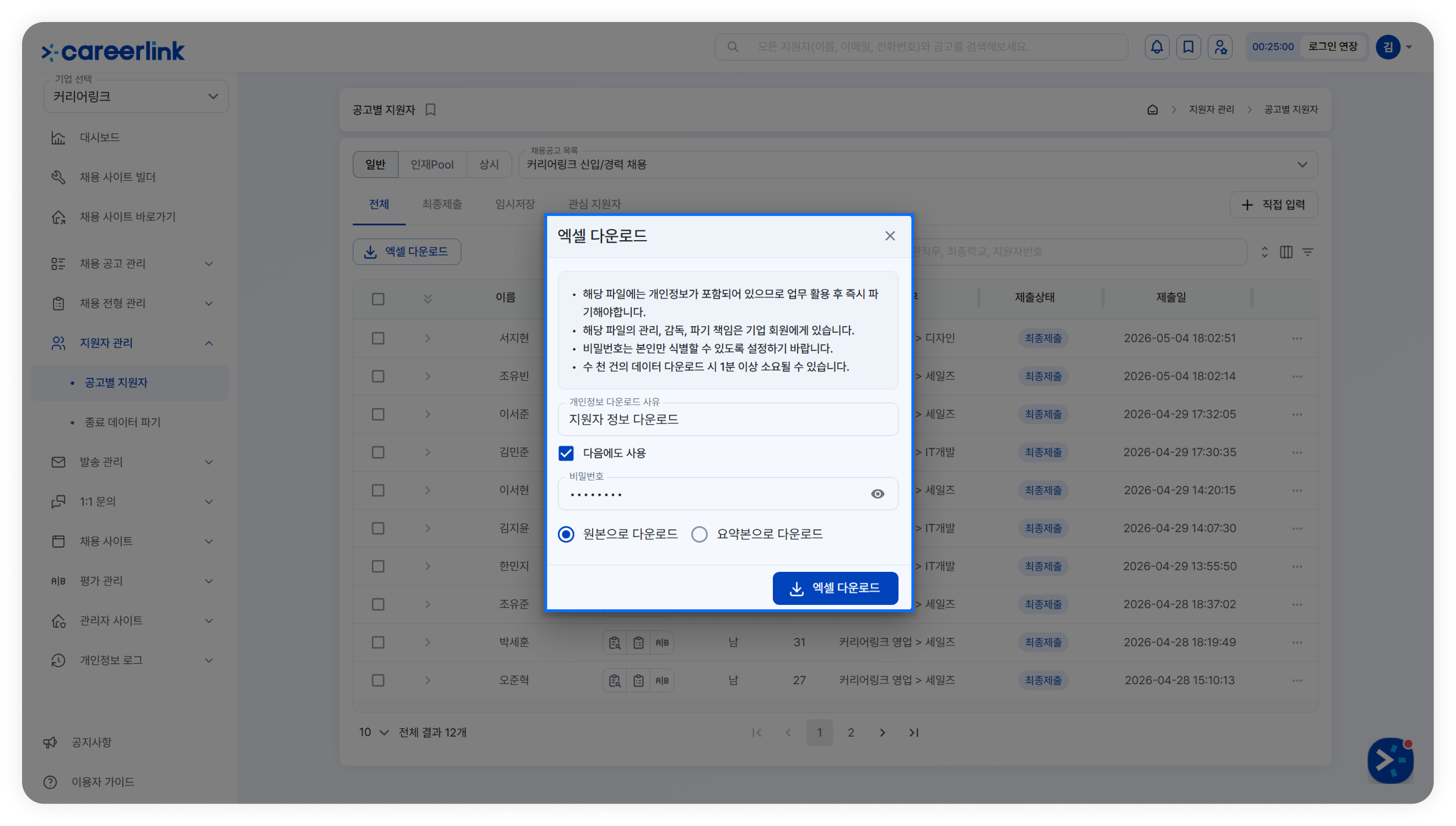Open the 채용공고 목록 dropdown
The image size is (1456, 826).
pos(918,165)
